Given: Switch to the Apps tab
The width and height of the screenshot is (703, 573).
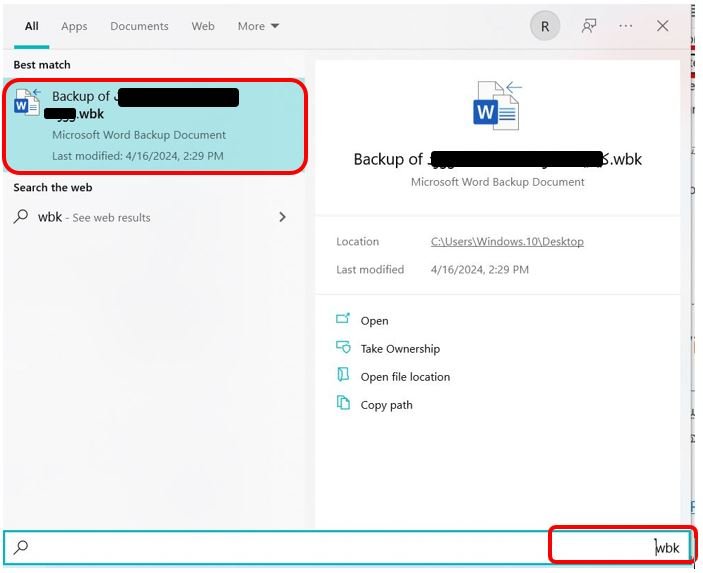Looking at the screenshot, I should 74,26.
